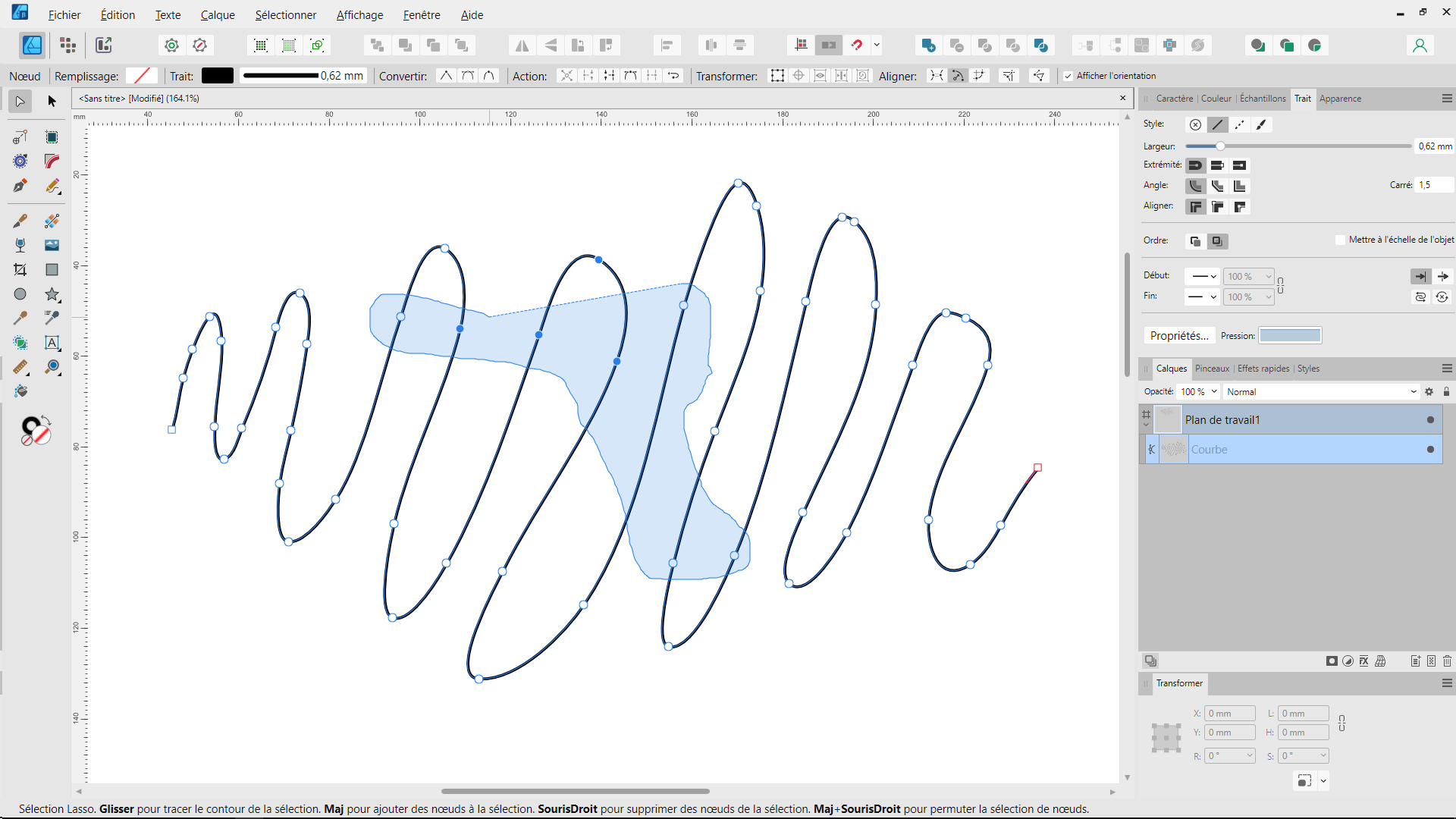
Task: Expand the Début arrowhead style dropdown
Action: click(x=1203, y=277)
